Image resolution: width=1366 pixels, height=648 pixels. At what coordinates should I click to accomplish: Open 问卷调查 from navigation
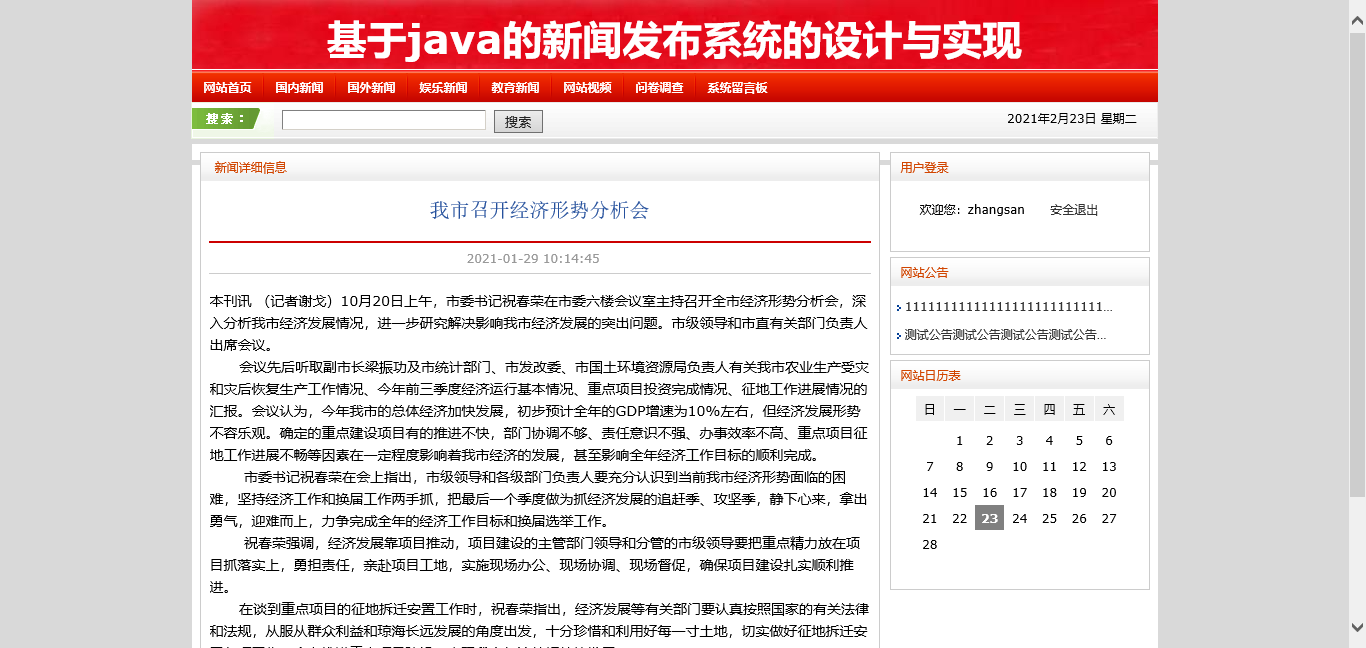click(x=659, y=88)
